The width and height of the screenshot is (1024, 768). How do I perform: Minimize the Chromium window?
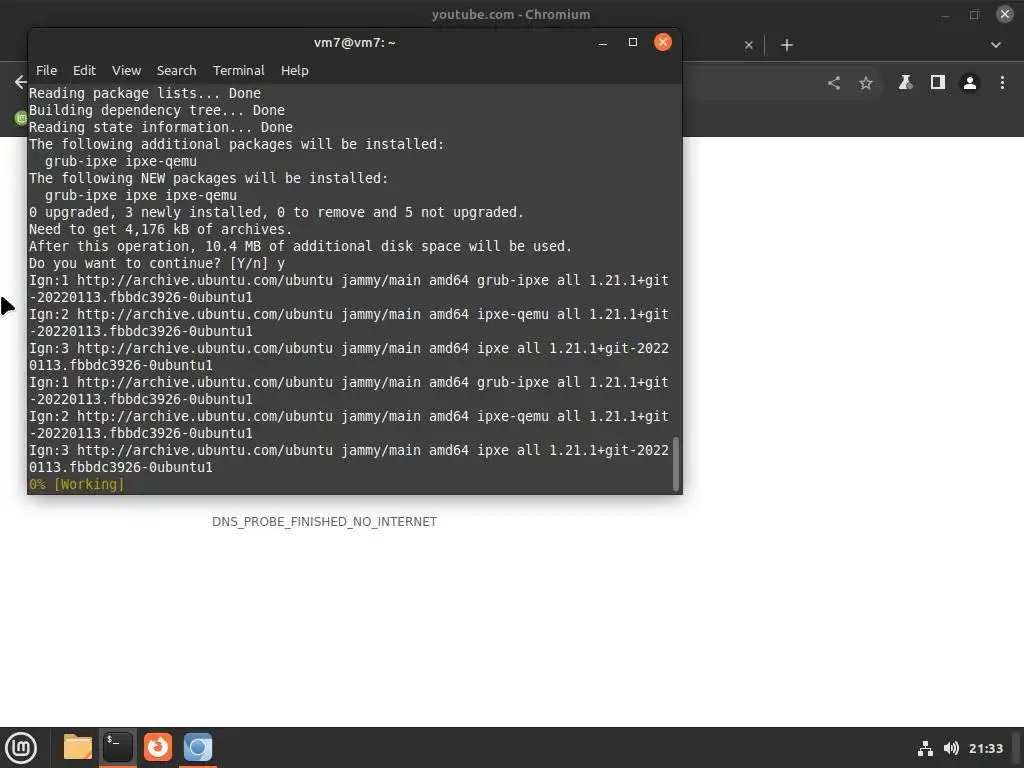pyautogui.click(x=945, y=14)
